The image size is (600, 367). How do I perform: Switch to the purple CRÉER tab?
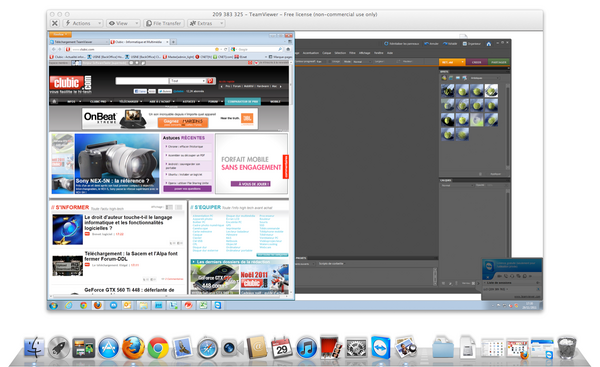click(476, 62)
